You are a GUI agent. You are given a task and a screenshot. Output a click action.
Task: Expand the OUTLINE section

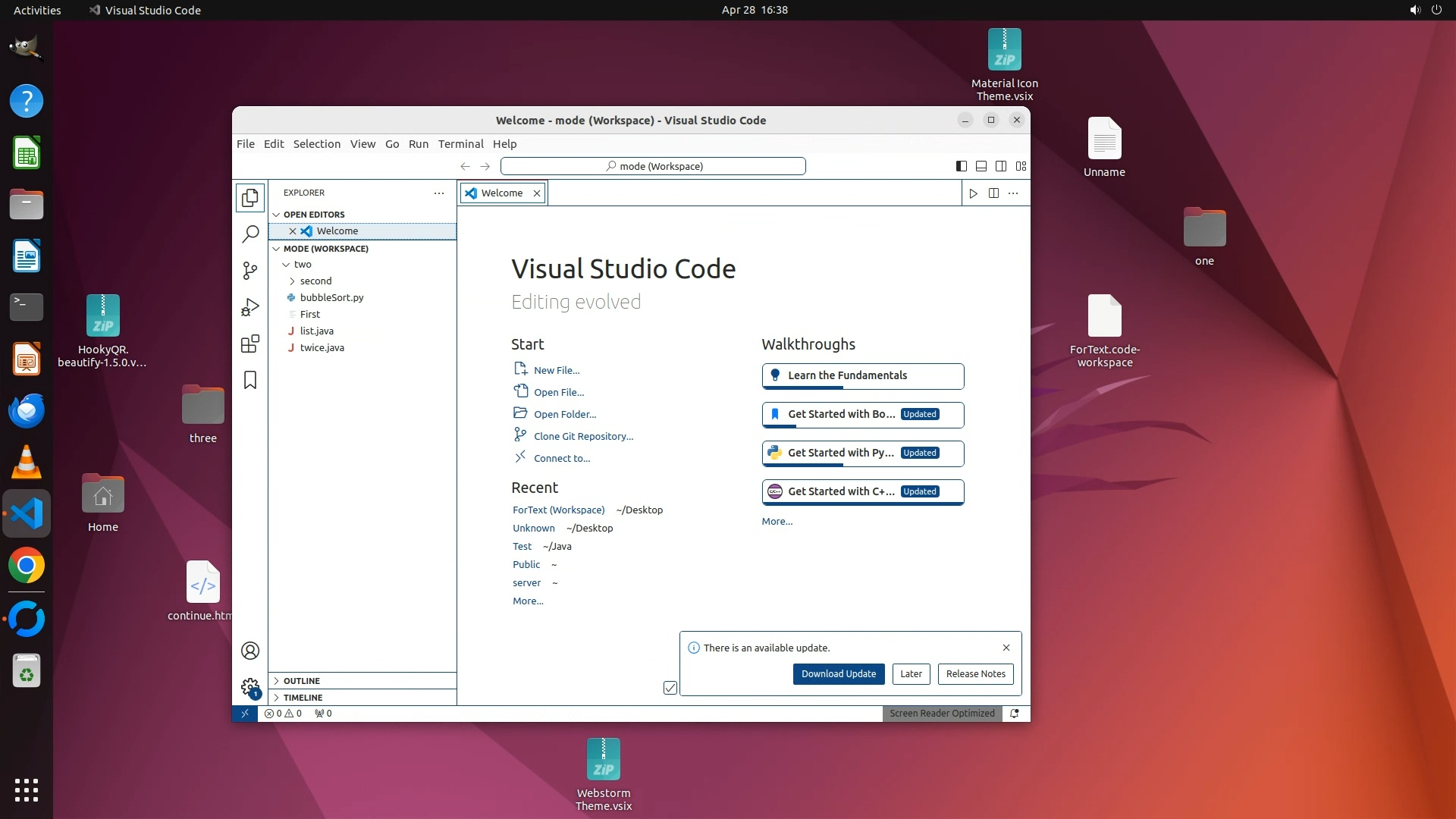pos(302,681)
